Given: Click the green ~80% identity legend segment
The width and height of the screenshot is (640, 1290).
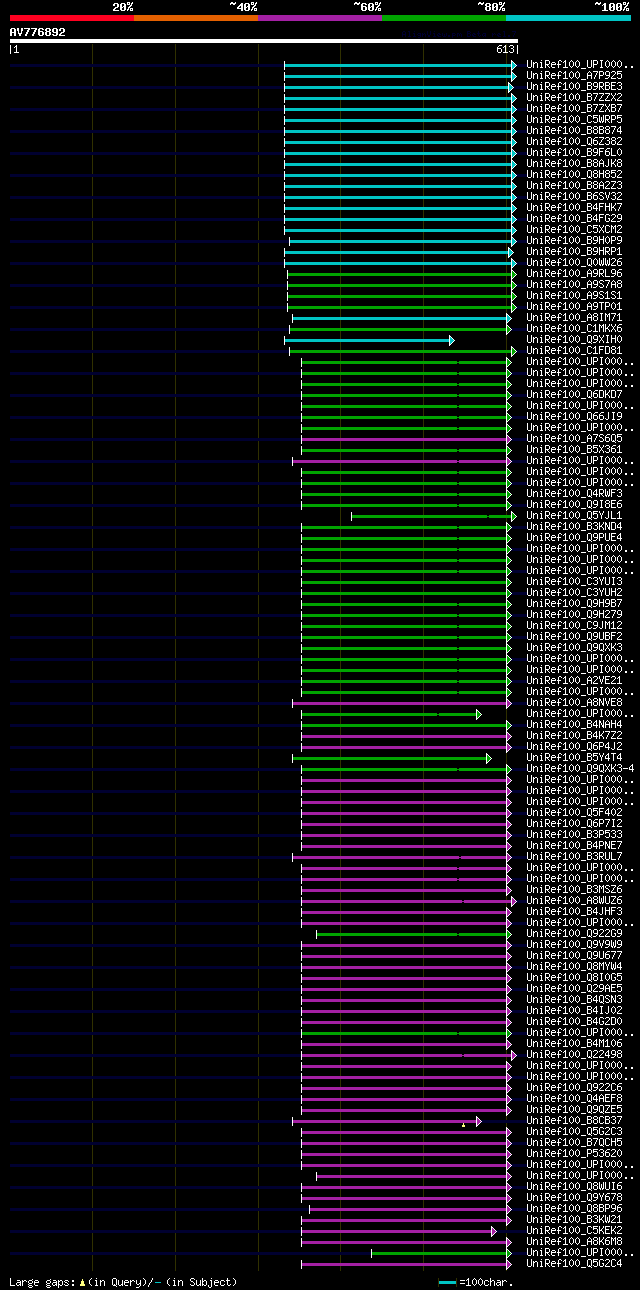Looking at the screenshot, I should coord(444,17).
